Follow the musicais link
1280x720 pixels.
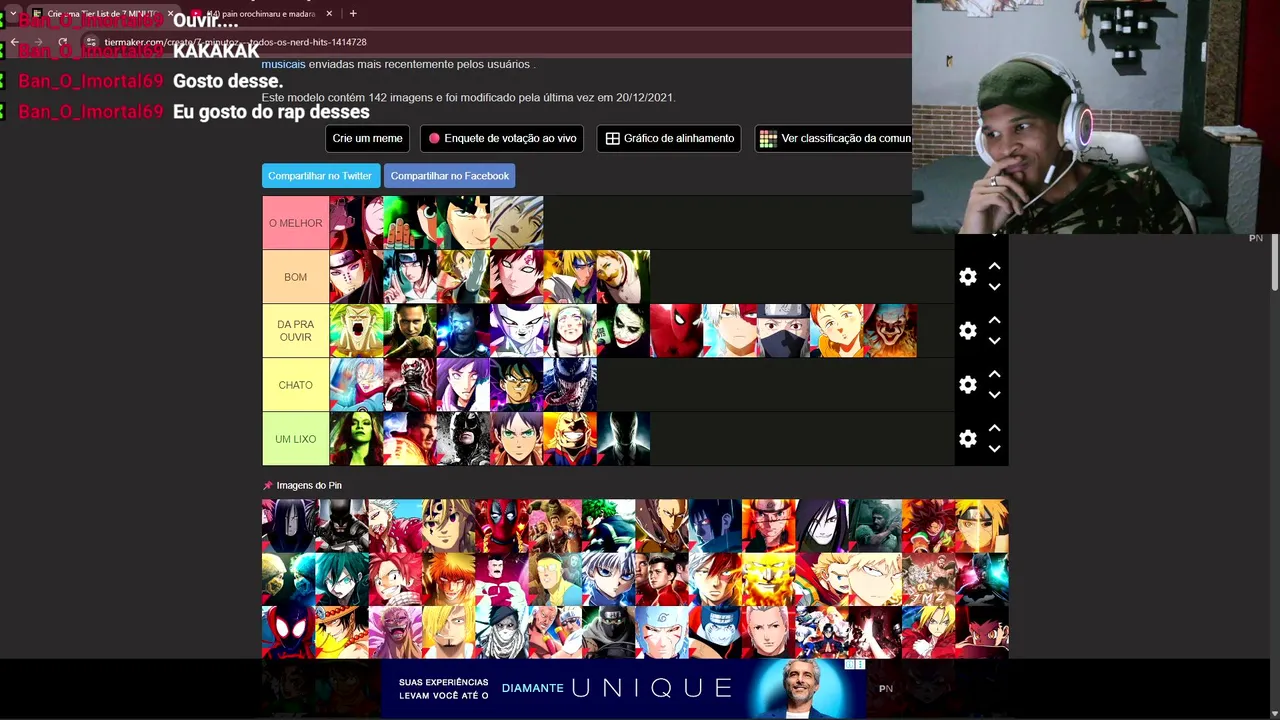point(283,64)
